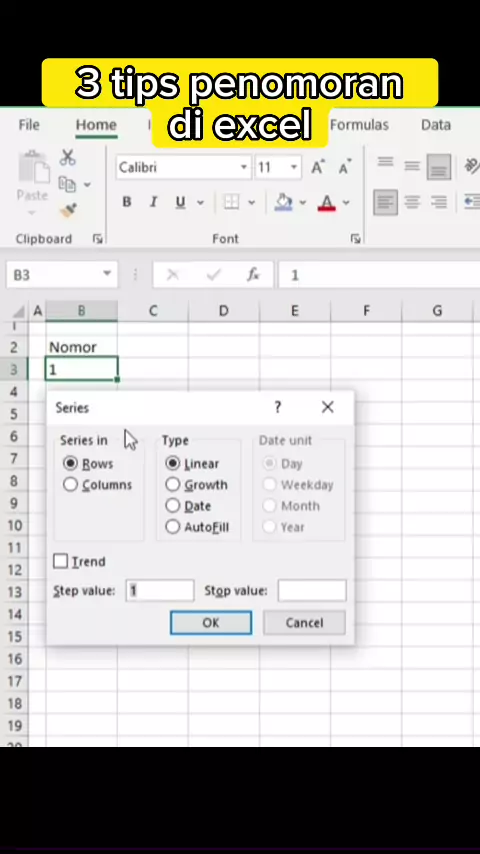Select the Linear type option
Viewport: 480px width, 854px height.
[173, 463]
